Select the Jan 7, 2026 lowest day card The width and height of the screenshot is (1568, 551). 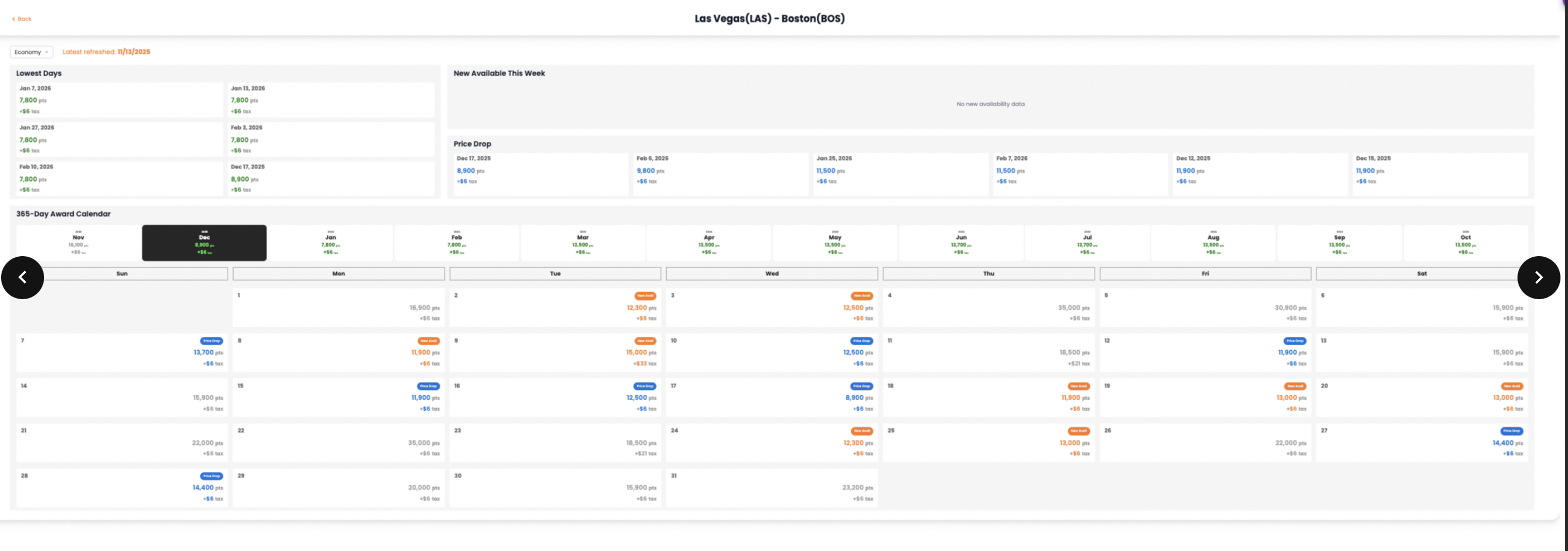click(x=119, y=100)
